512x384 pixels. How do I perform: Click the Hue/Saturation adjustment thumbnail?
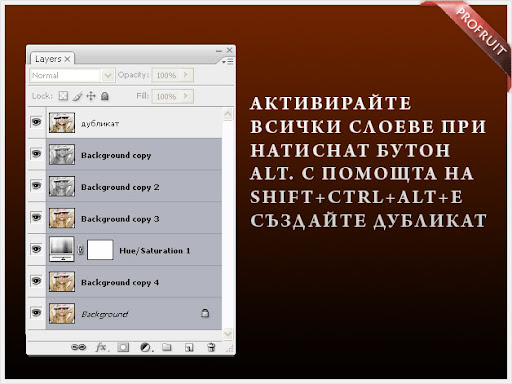[x=62, y=249]
